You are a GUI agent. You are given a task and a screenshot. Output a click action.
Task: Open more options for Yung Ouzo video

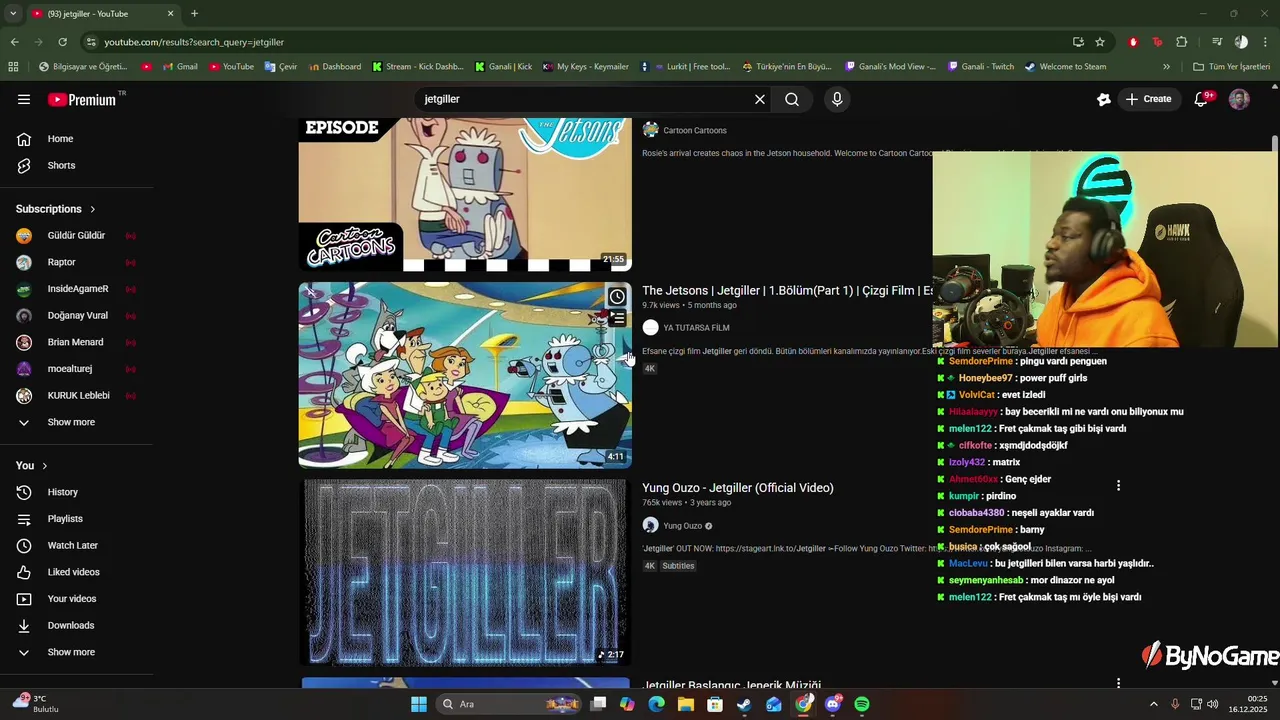click(1118, 486)
